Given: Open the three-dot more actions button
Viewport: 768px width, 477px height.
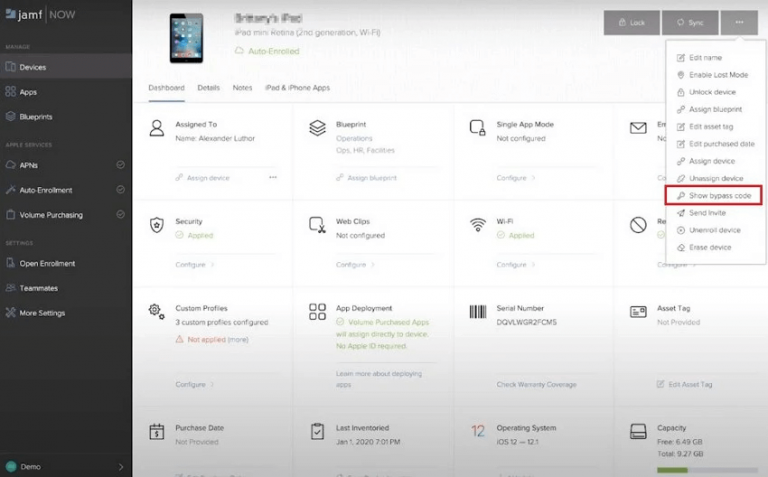Looking at the screenshot, I should click(739, 22).
